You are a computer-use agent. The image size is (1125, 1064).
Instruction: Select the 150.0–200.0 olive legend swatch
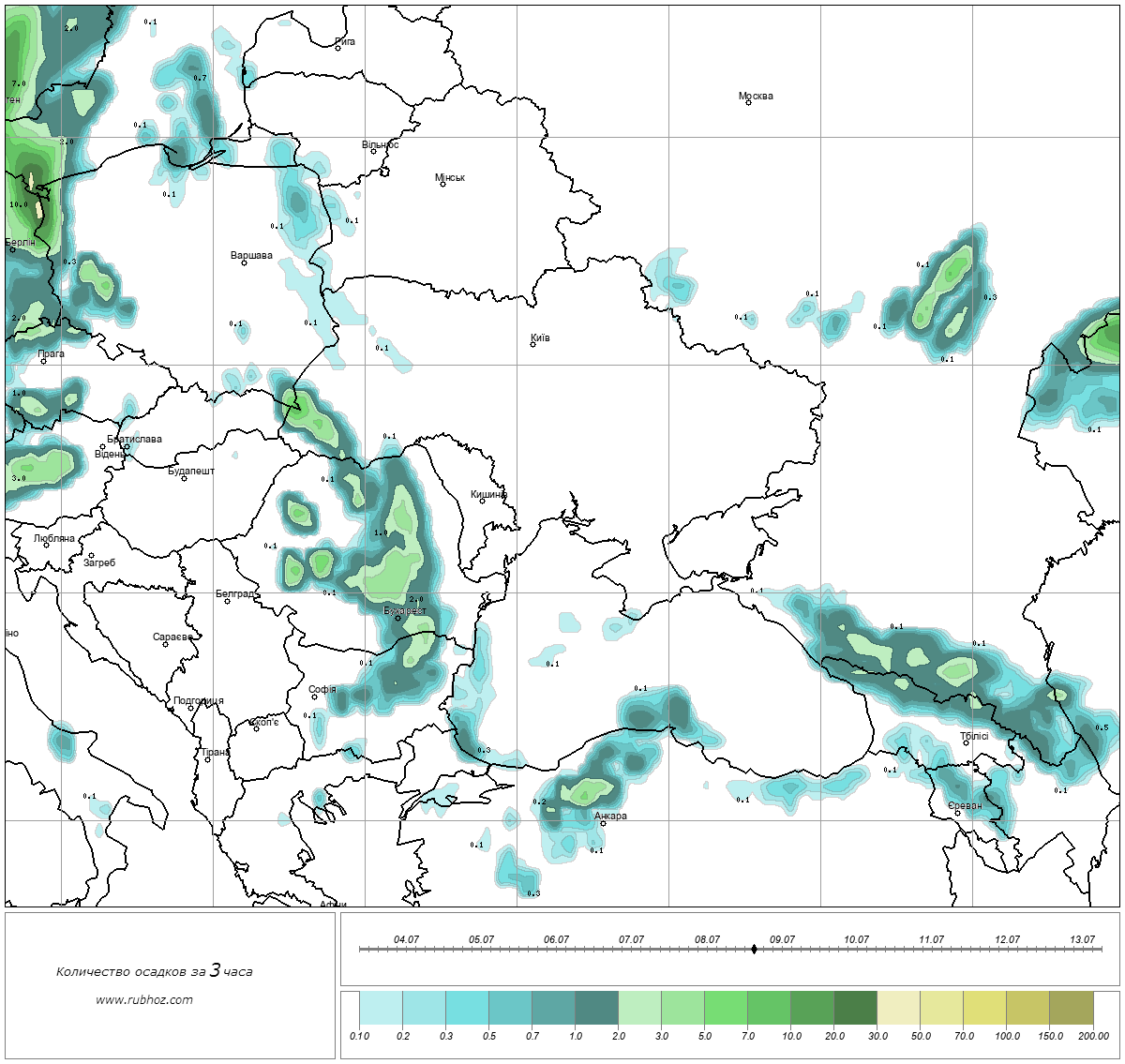click(x=1071, y=1009)
